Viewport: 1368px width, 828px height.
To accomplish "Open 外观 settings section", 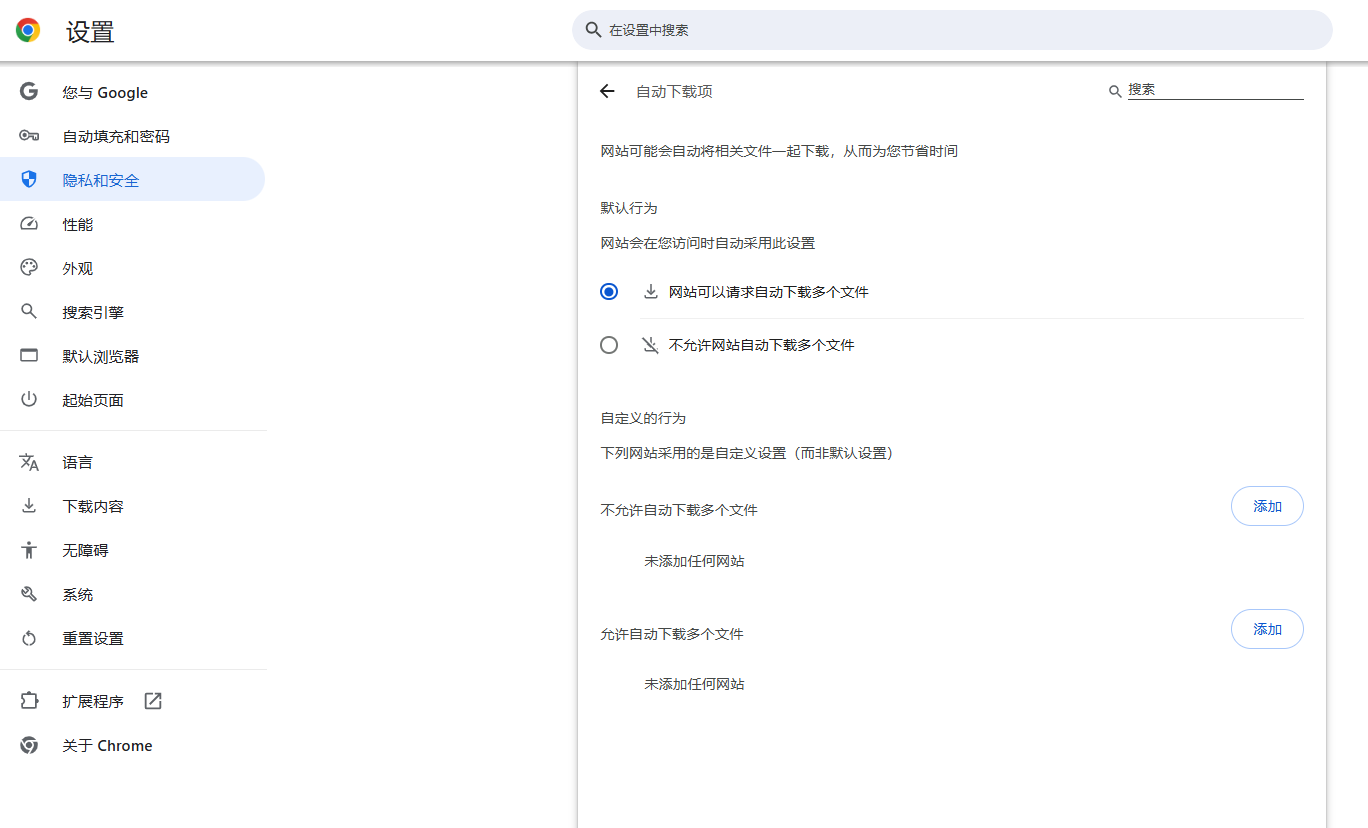I will pos(133,268).
